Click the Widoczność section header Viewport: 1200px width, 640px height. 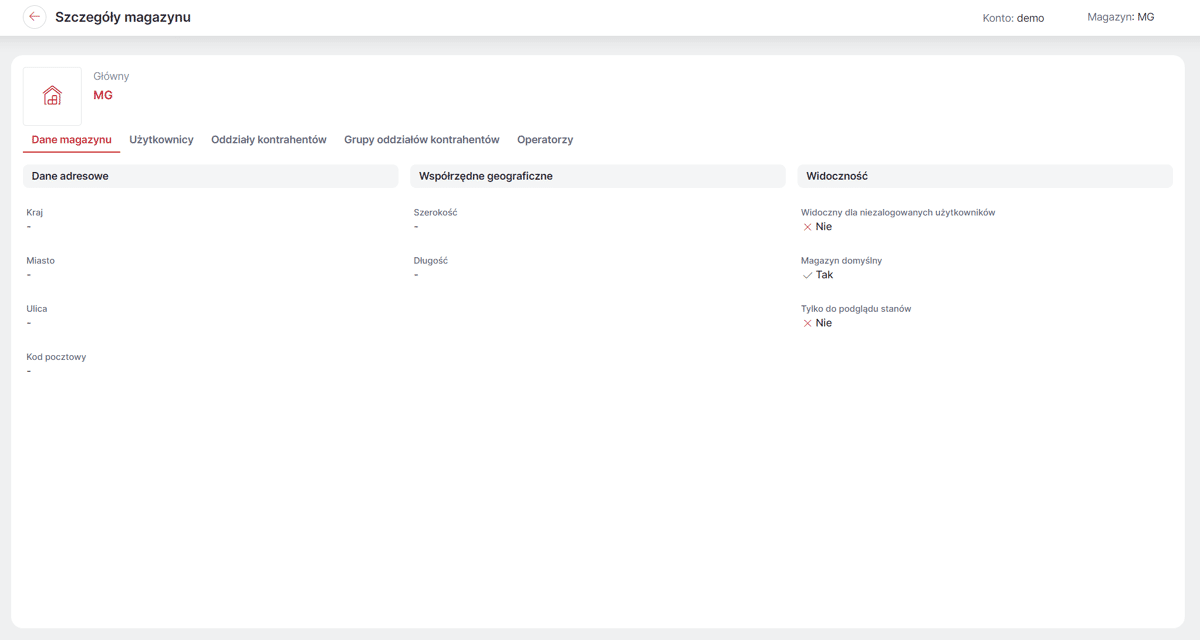pos(985,176)
